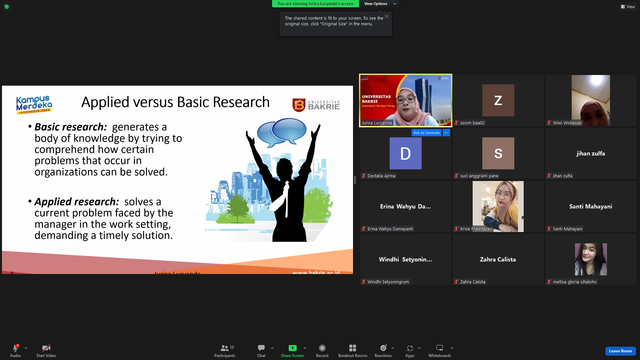Select the Zahra Calista participant tile
640x360 pixels.
click(x=498, y=260)
